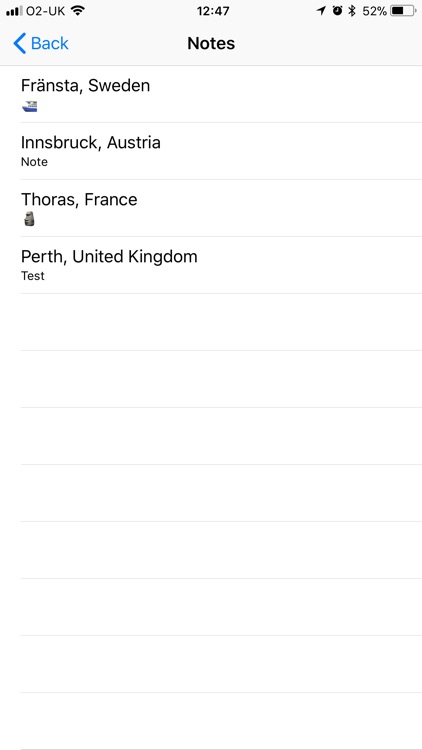Tap the moai statue emoji under Thoras

(x=29, y=220)
